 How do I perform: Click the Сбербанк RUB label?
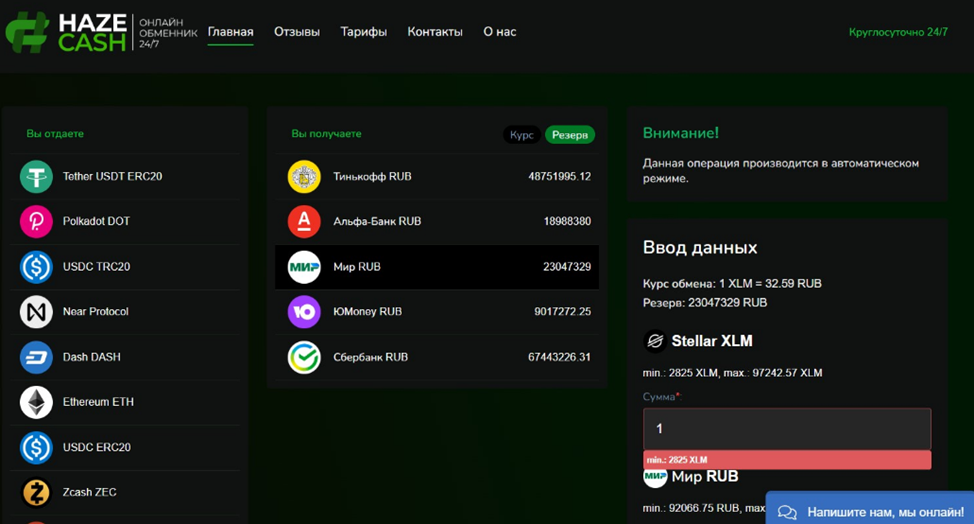pyautogui.click(x=370, y=357)
